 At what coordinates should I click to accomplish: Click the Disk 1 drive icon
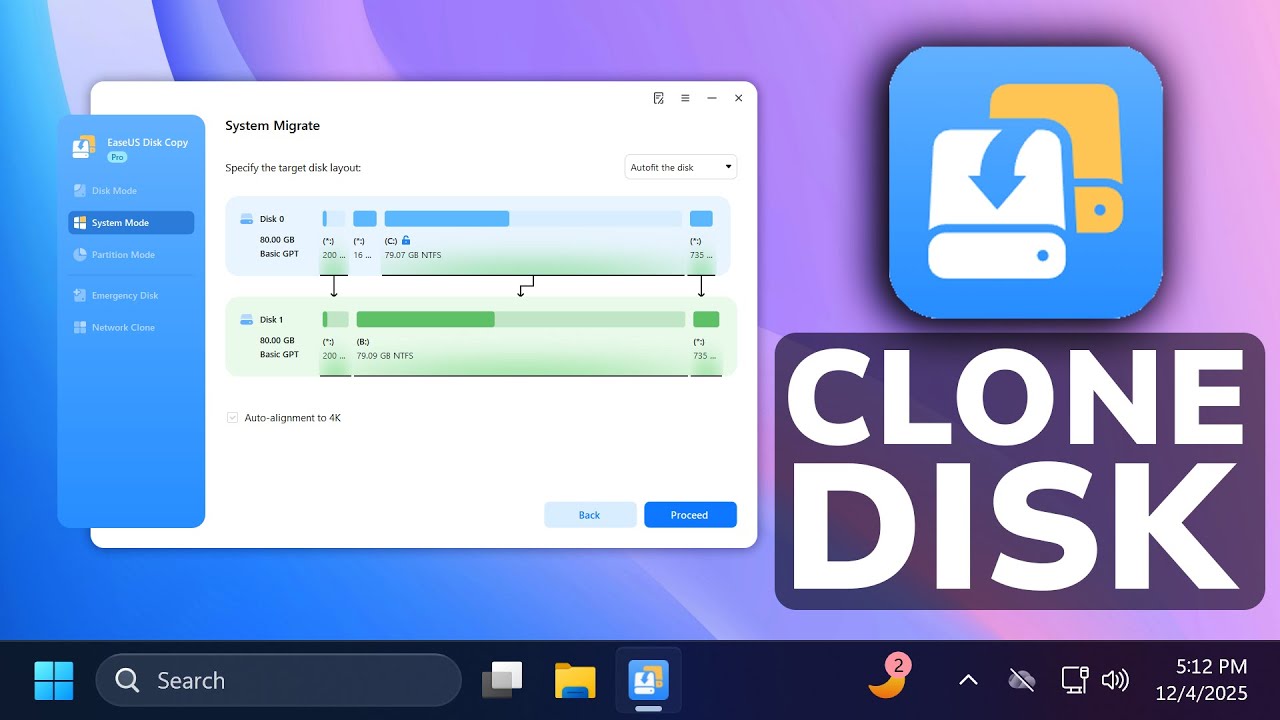tap(247, 320)
